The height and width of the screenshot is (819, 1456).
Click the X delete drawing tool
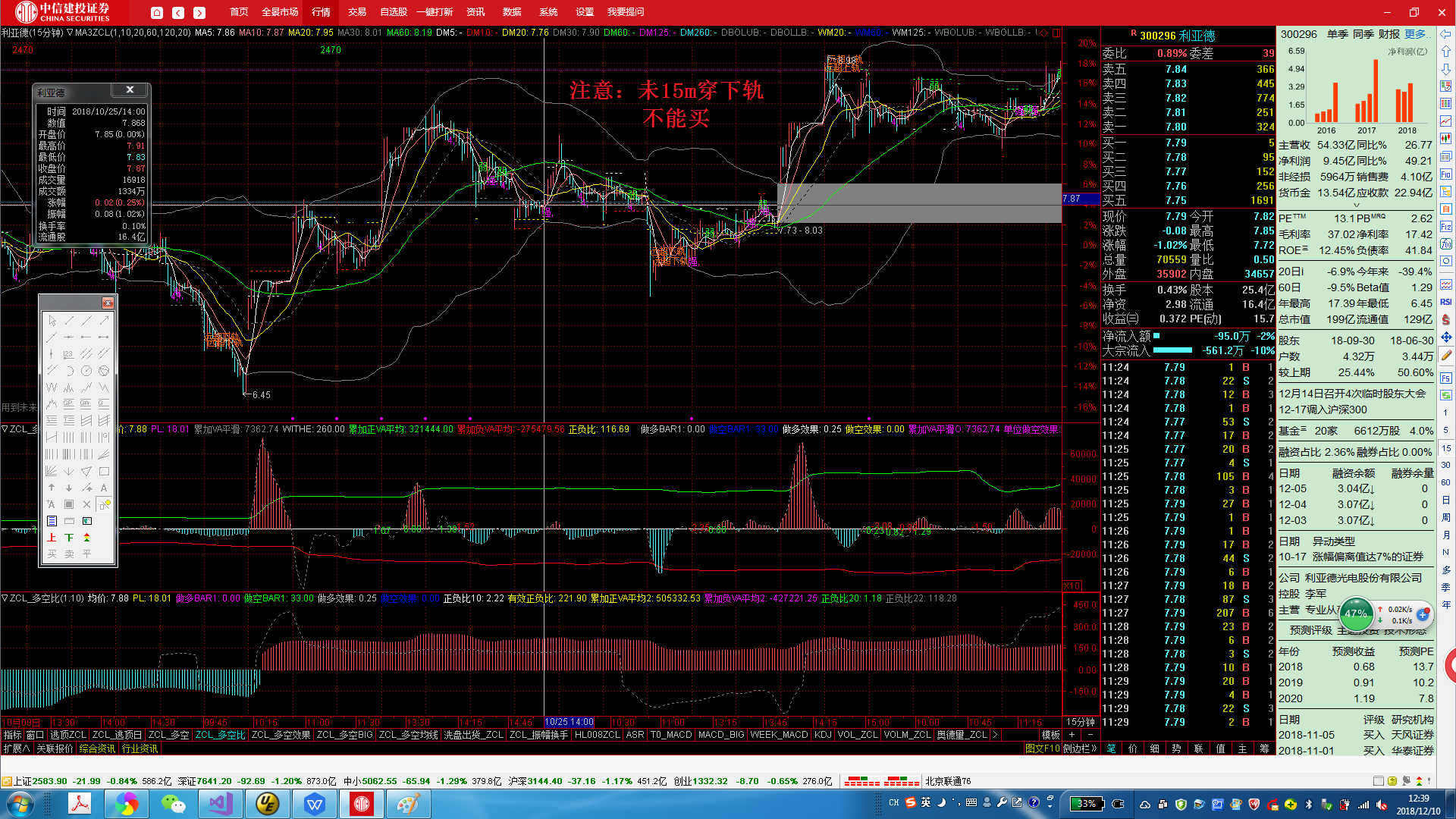[86, 504]
